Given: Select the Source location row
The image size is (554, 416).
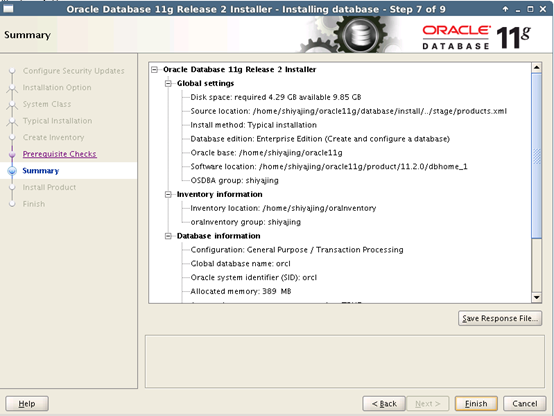Looking at the screenshot, I should tap(348, 111).
